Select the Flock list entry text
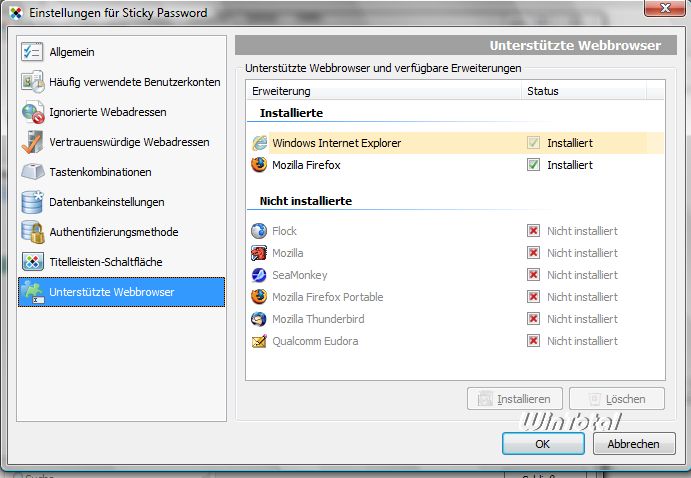This screenshot has height=478, width=691. (284, 231)
